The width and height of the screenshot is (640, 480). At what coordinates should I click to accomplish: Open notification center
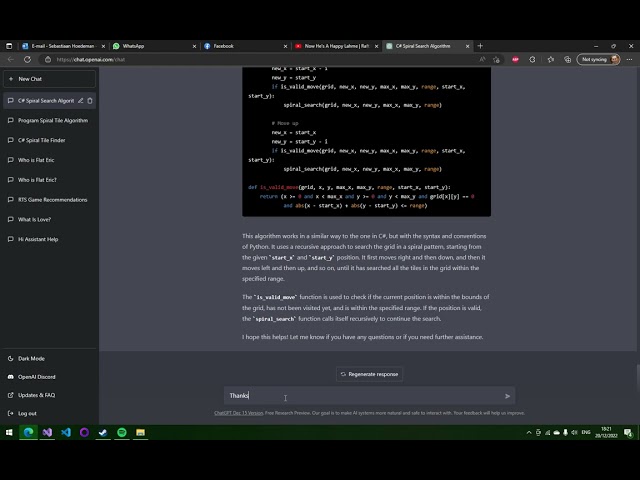pyautogui.click(x=629, y=432)
